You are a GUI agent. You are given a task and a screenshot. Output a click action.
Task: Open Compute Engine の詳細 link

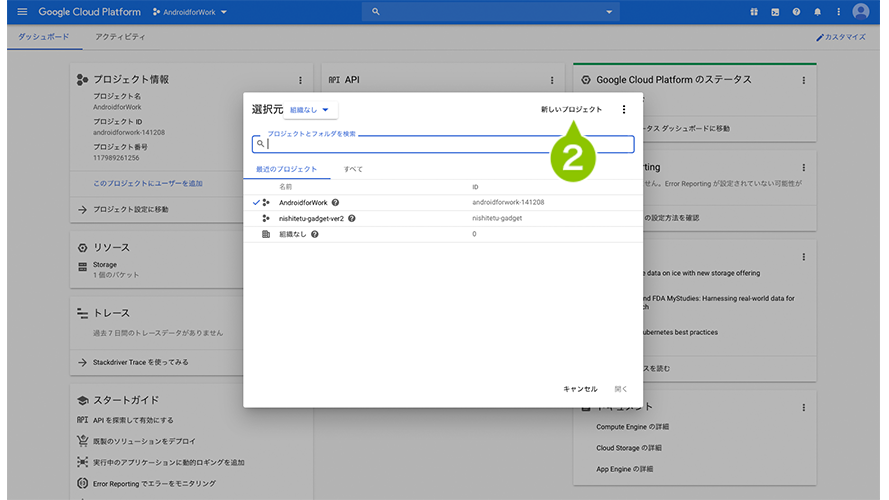632,427
